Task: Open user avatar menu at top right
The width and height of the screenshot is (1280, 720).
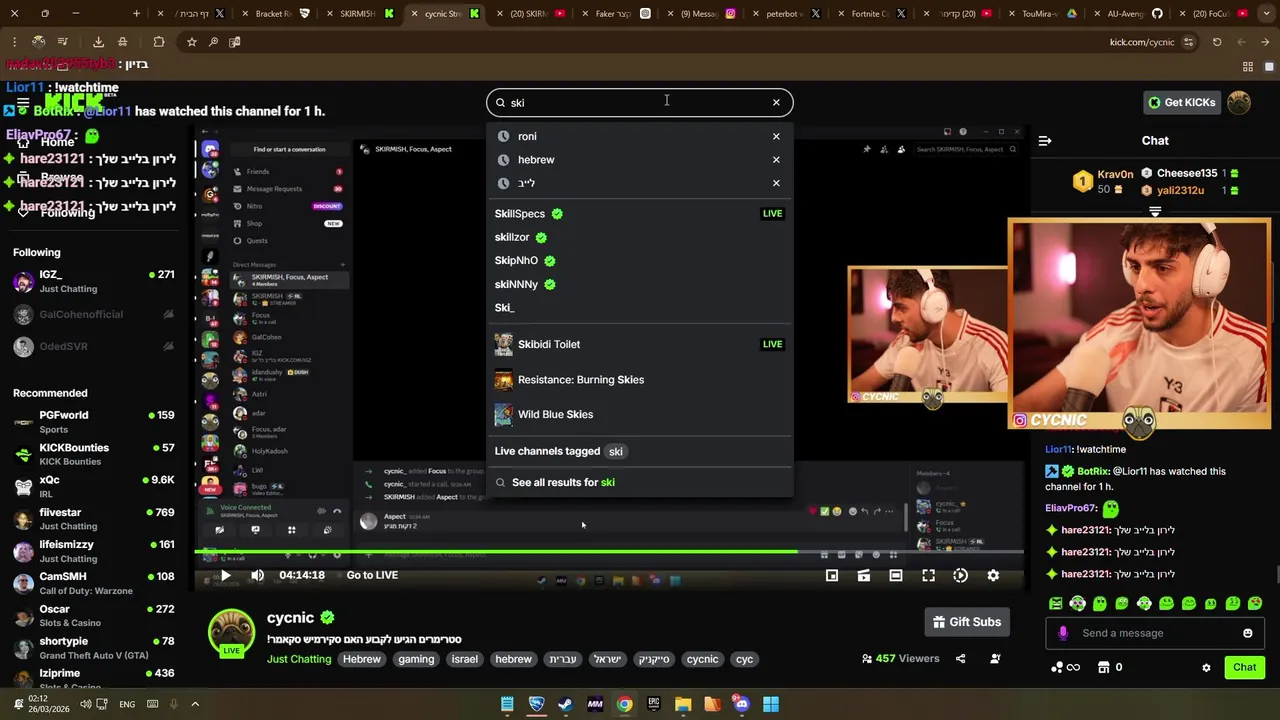Action: click(x=1239, y=102)
